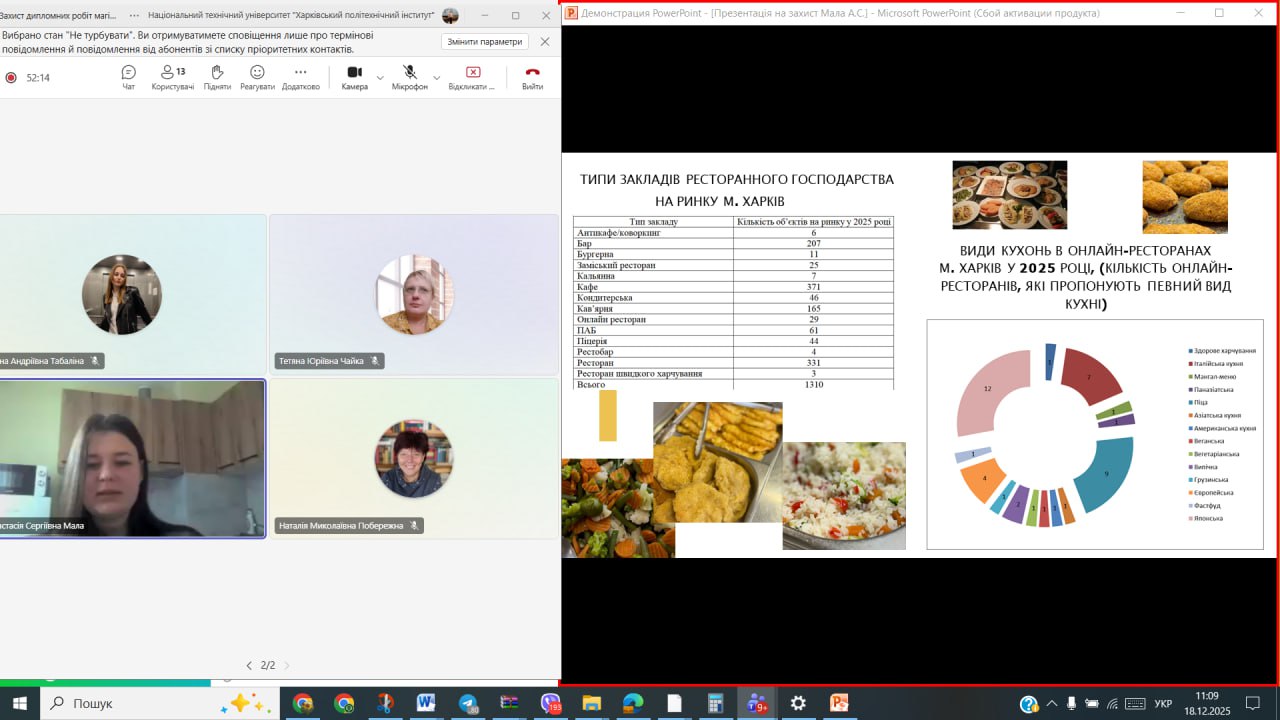The height and width of the screenshot is (720, 1280).
Task: Dismiss the Do Not Disturb notification banner
Action: click(x=545, y=42)
